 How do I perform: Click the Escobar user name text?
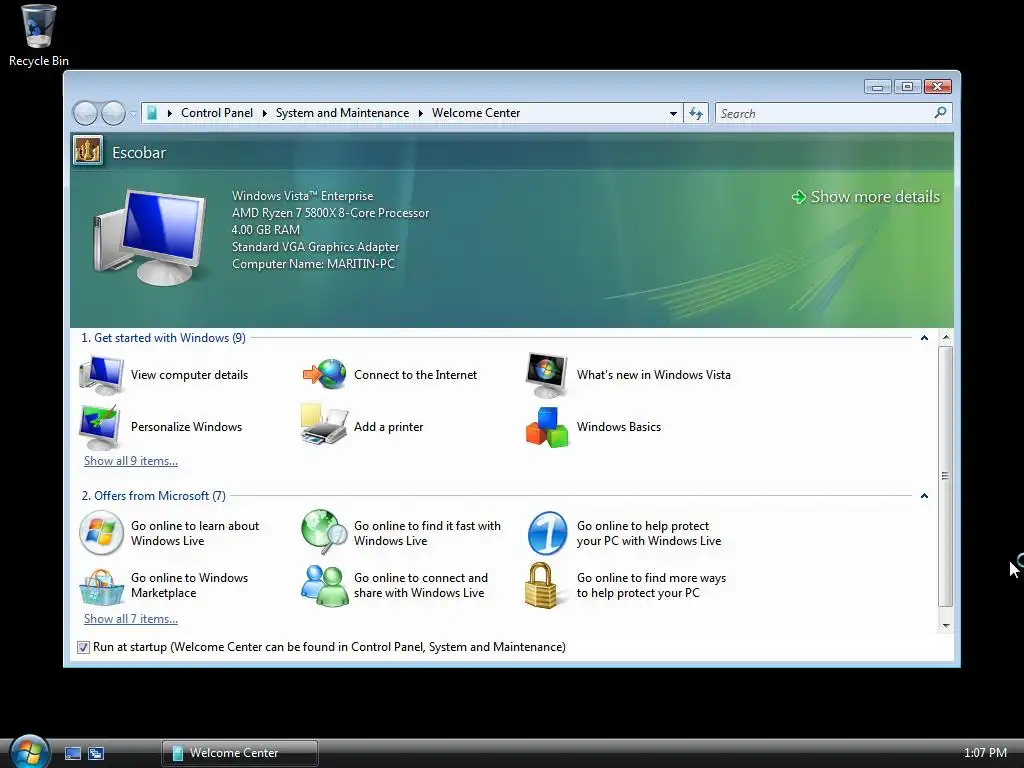(x=139, y=153)
